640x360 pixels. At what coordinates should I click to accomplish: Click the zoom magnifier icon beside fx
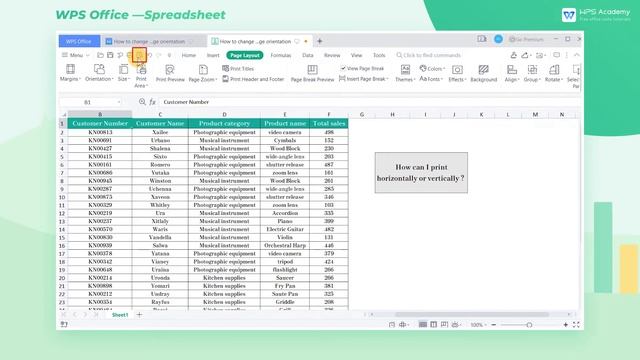click(x=142, y=102)
